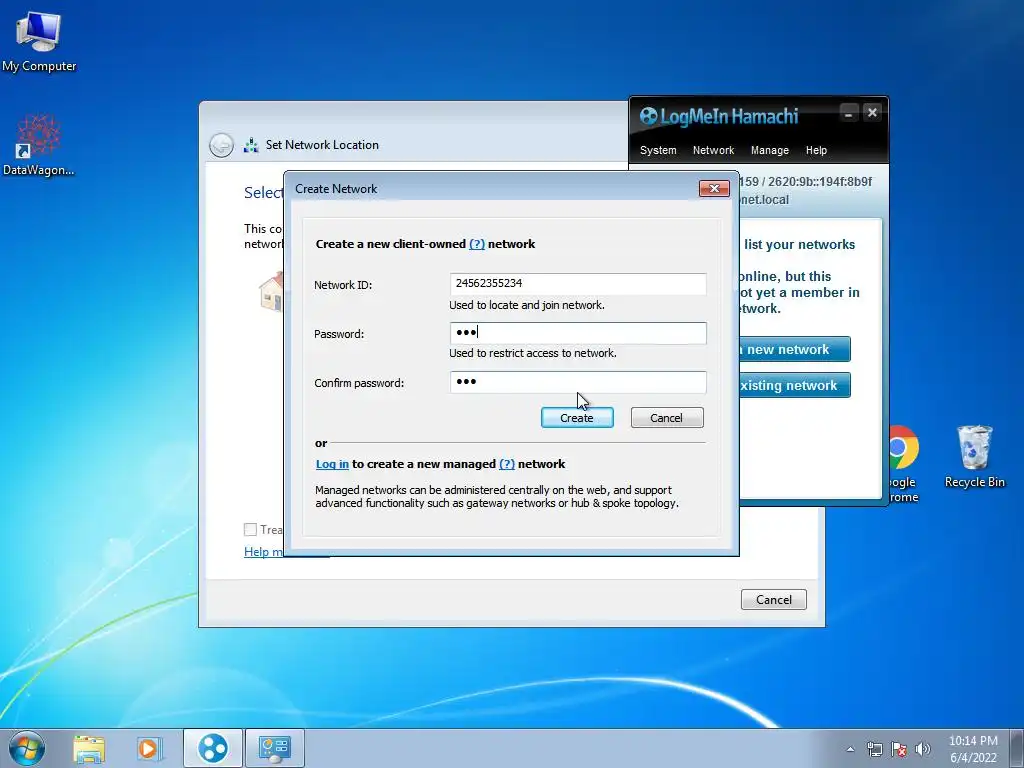Click the Log in link
Screen dimensions: 1024x768
coord(332,464)
